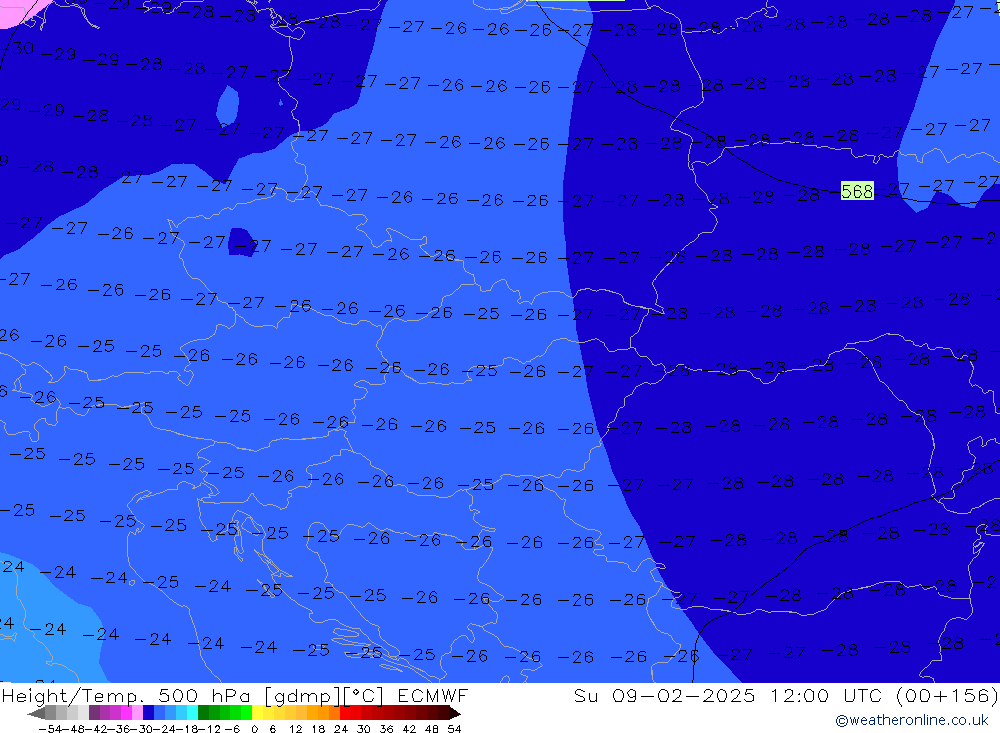Click the dark right arrow of color scale
Image resolution: width=1000 pixels, height=733 pixels.
[x=454, y=713]
